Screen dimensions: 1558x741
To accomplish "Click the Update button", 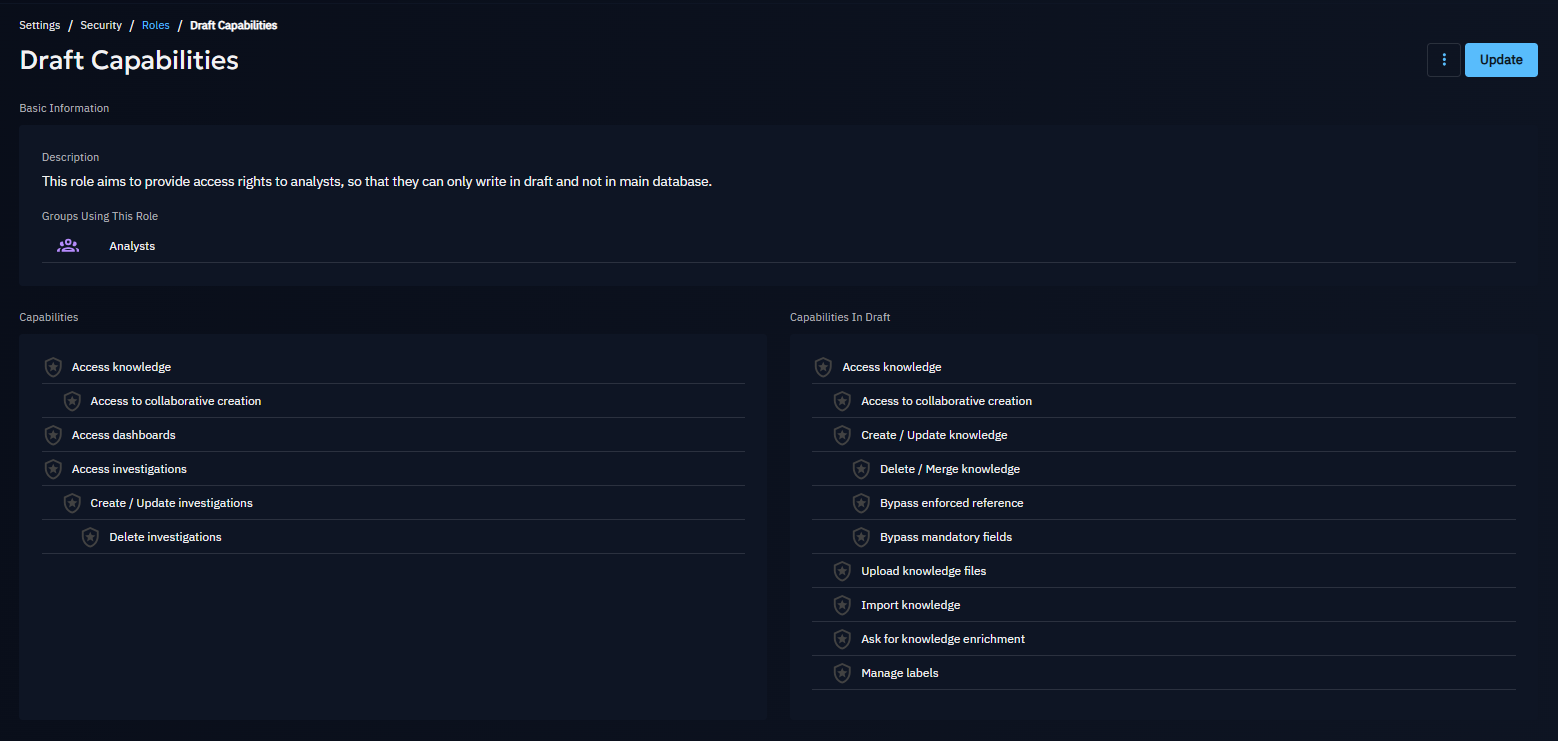I will [1500, 60].
